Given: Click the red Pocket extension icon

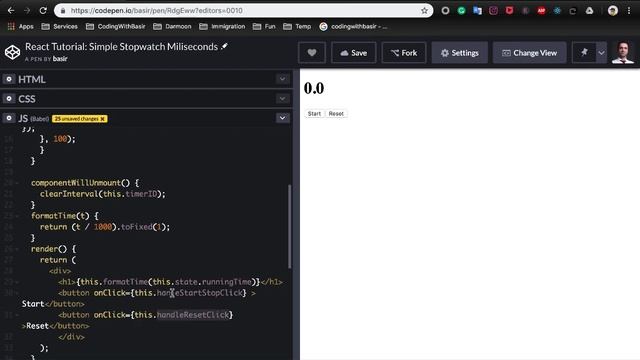Looking at the screenshot, I should click(x=509, y=11).
